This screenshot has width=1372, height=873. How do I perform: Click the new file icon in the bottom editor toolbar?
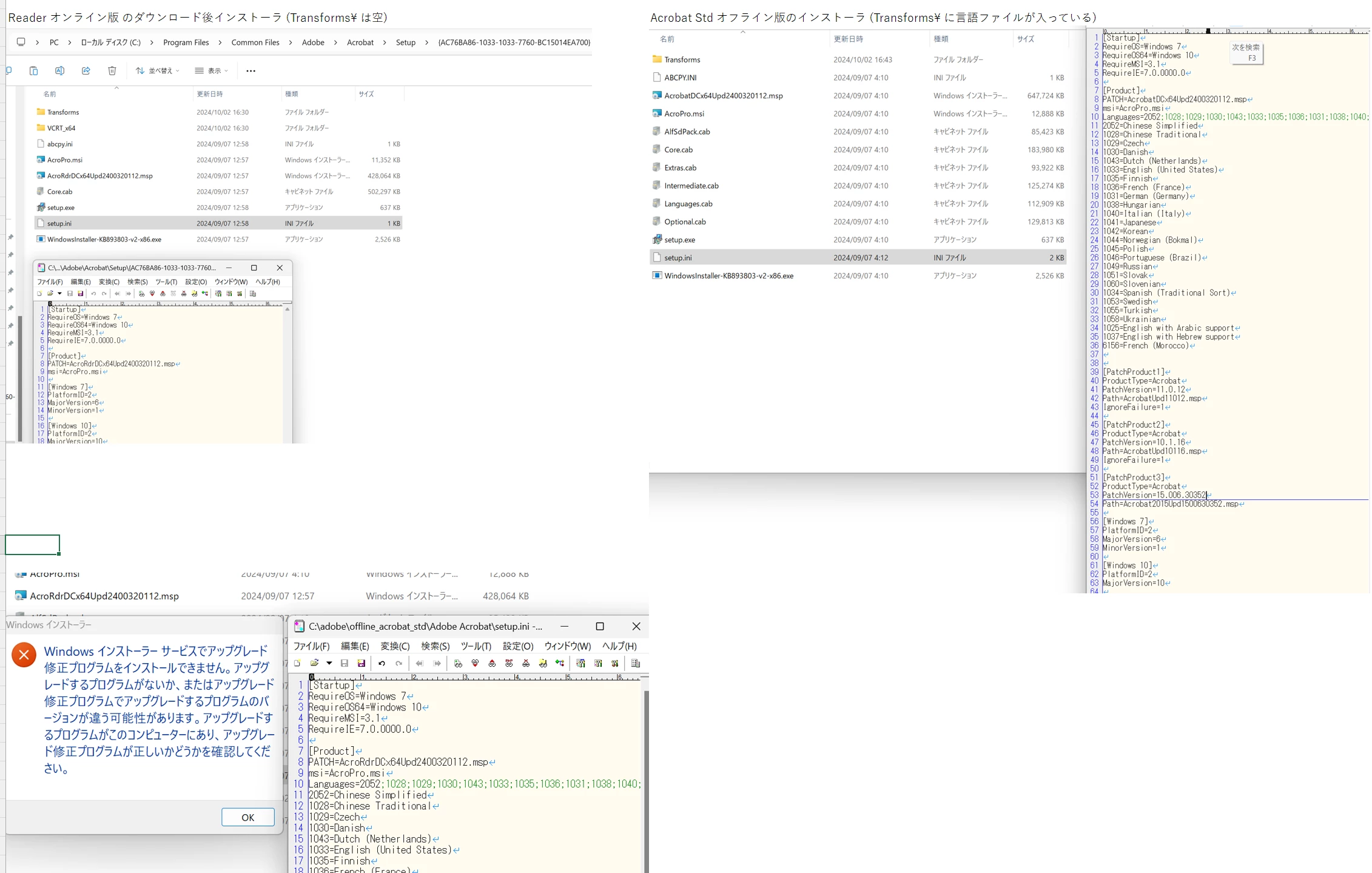click(297, 663)
